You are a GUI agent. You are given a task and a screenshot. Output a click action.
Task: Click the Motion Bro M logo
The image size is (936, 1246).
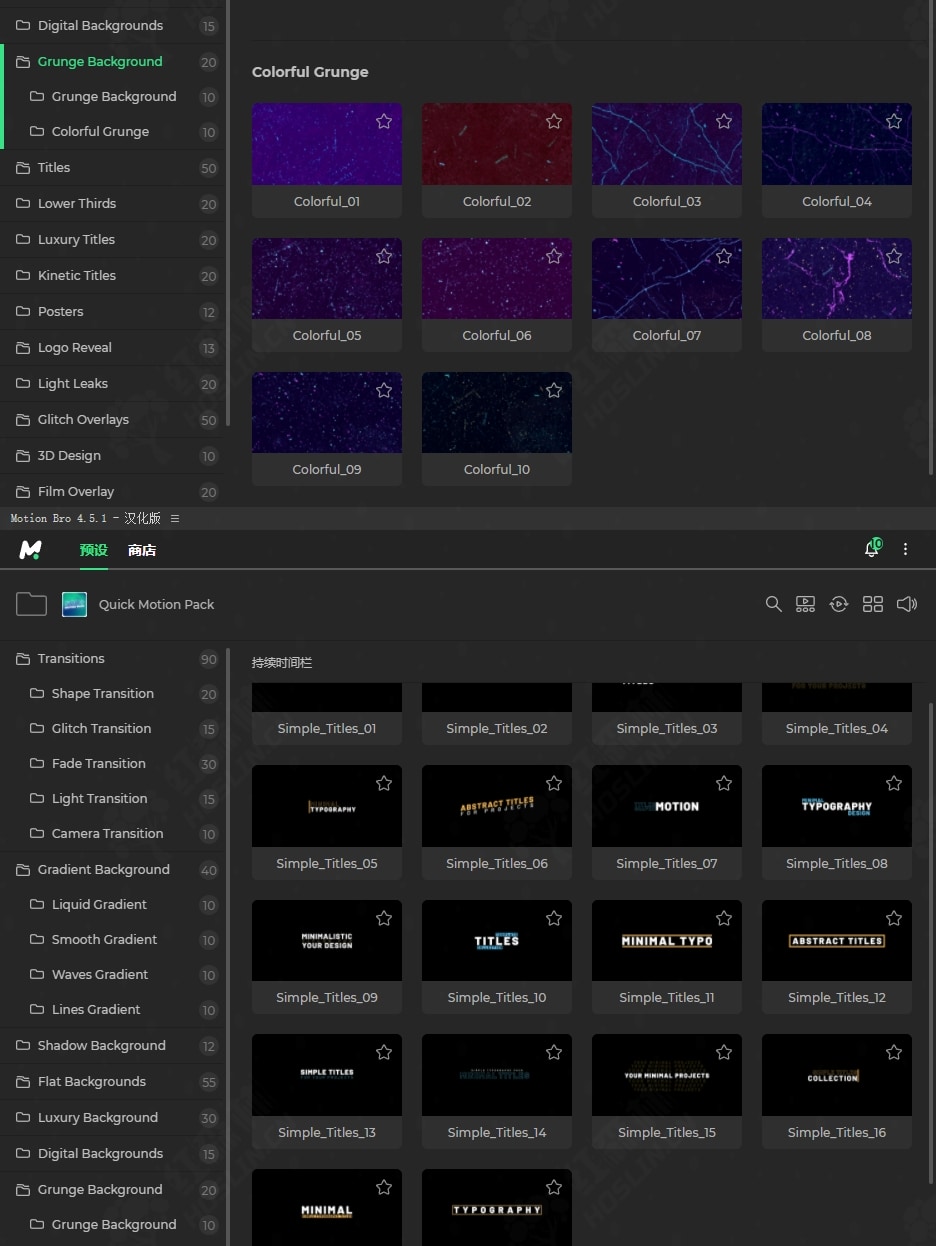[x=31, y=549]
